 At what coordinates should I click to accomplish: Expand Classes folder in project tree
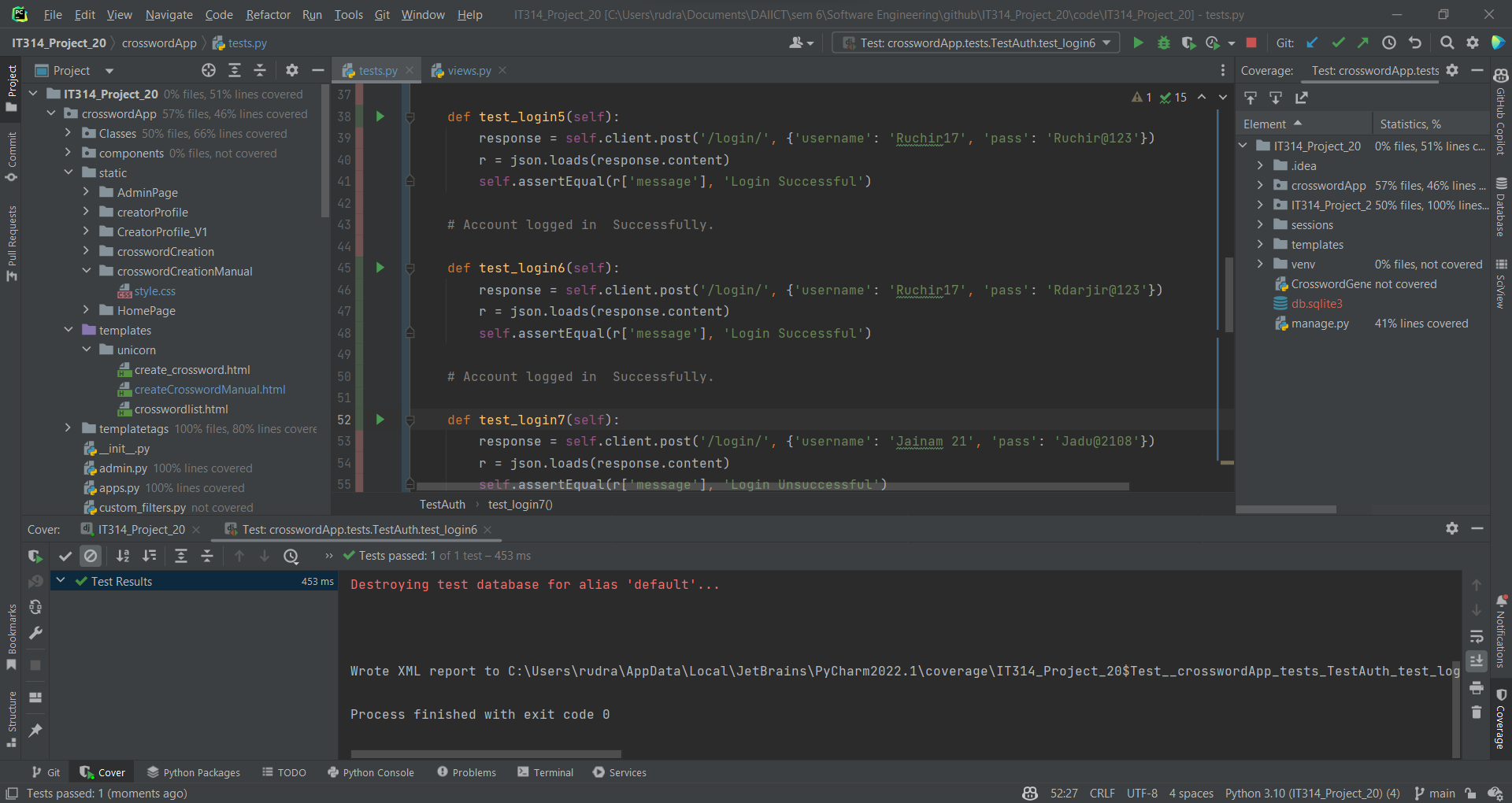coord(69,133)
